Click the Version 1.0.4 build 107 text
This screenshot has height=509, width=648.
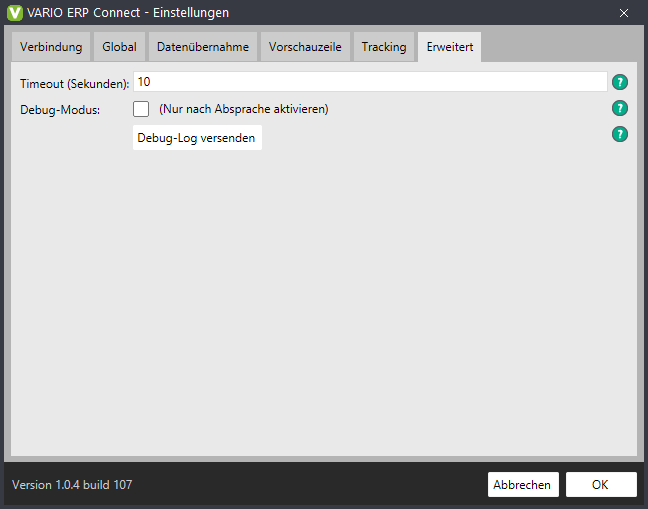(x=72, y=485)
